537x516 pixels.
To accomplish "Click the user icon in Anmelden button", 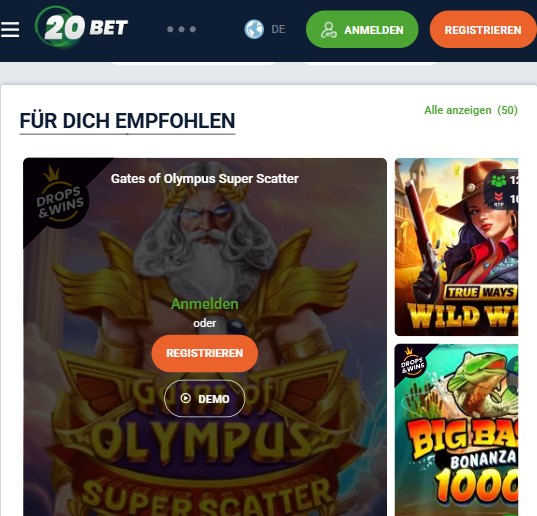I will (x=329, y=30).
